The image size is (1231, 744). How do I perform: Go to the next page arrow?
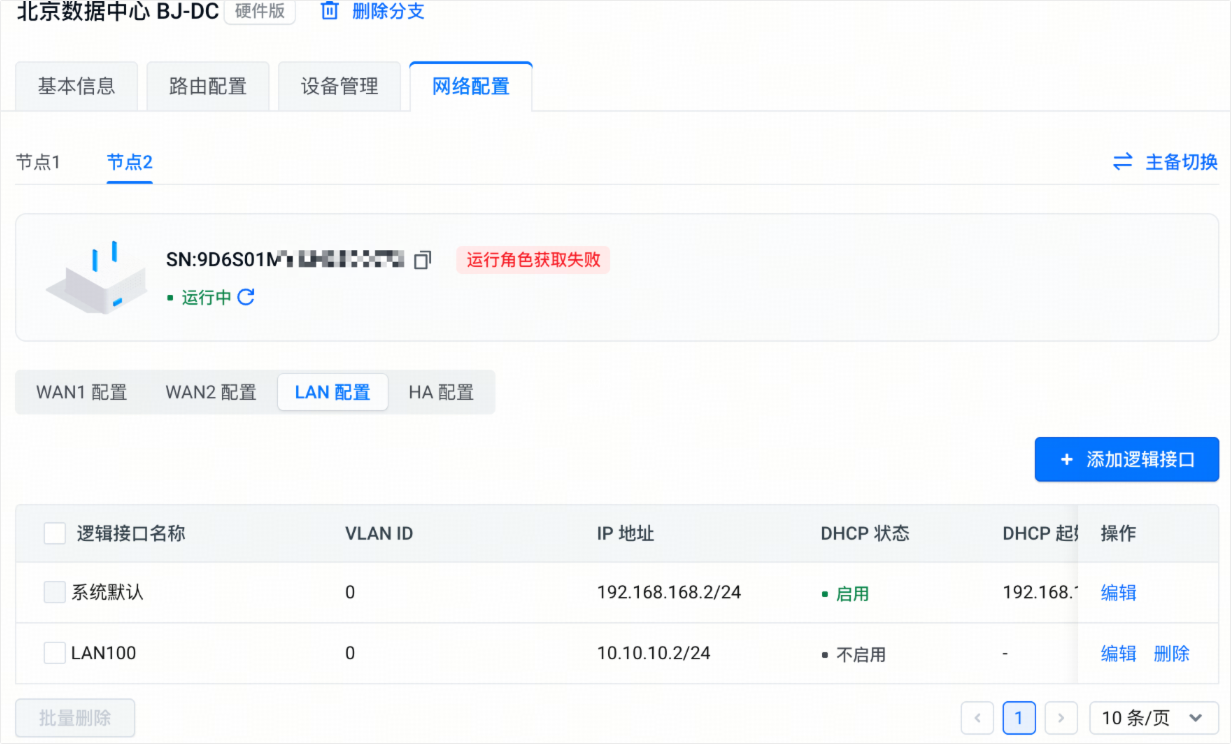click(x=1061, y=718)
